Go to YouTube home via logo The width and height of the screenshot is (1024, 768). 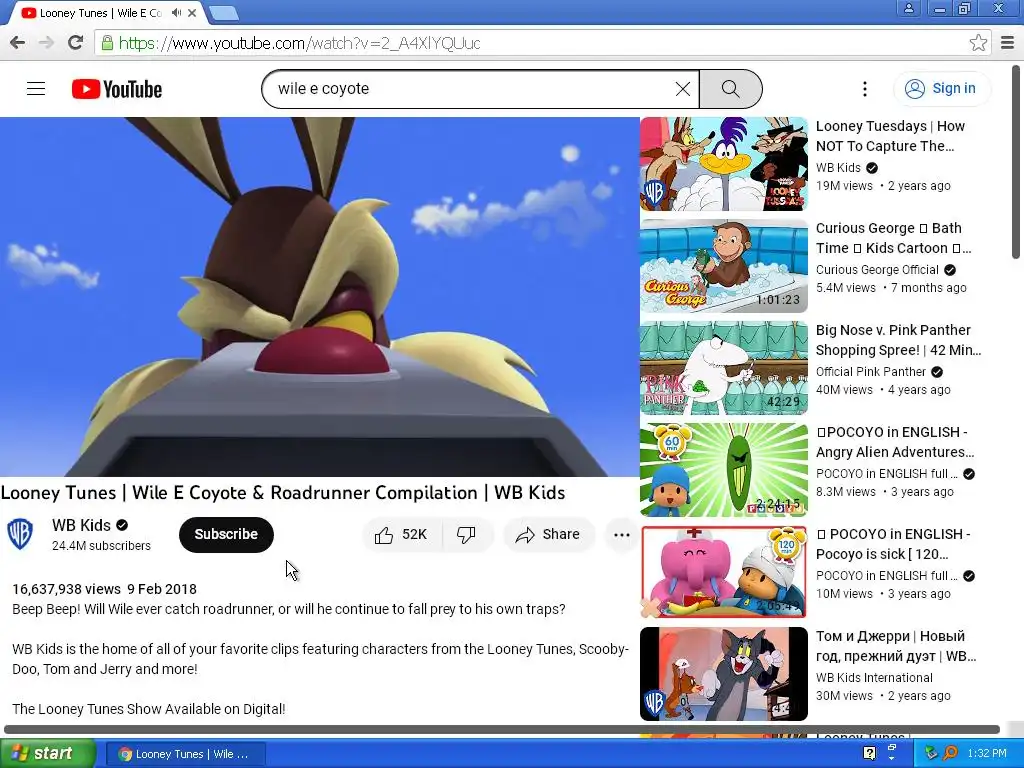coord(117,89)
